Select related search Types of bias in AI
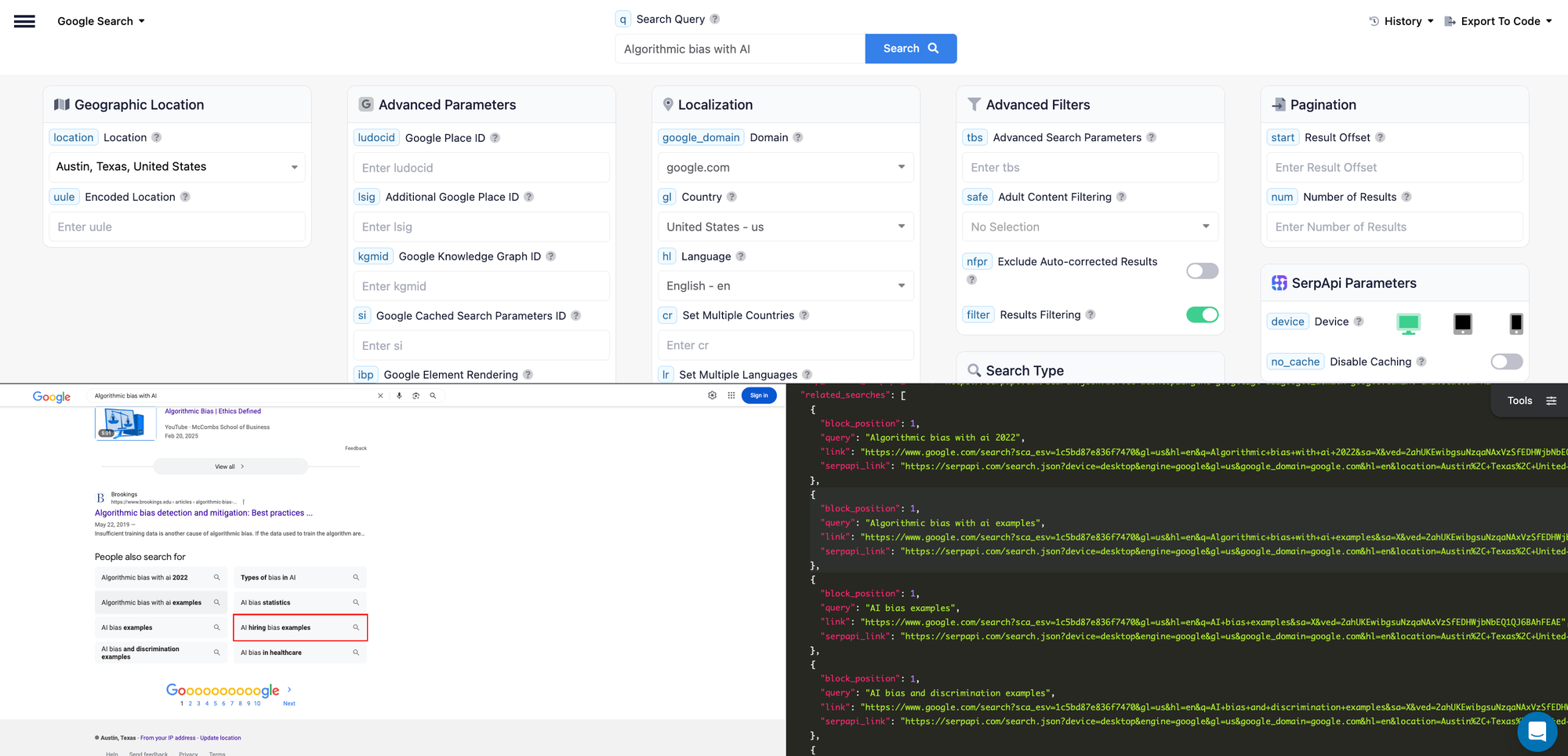This screenshot has width=1568, height=756. pos(300,577)
